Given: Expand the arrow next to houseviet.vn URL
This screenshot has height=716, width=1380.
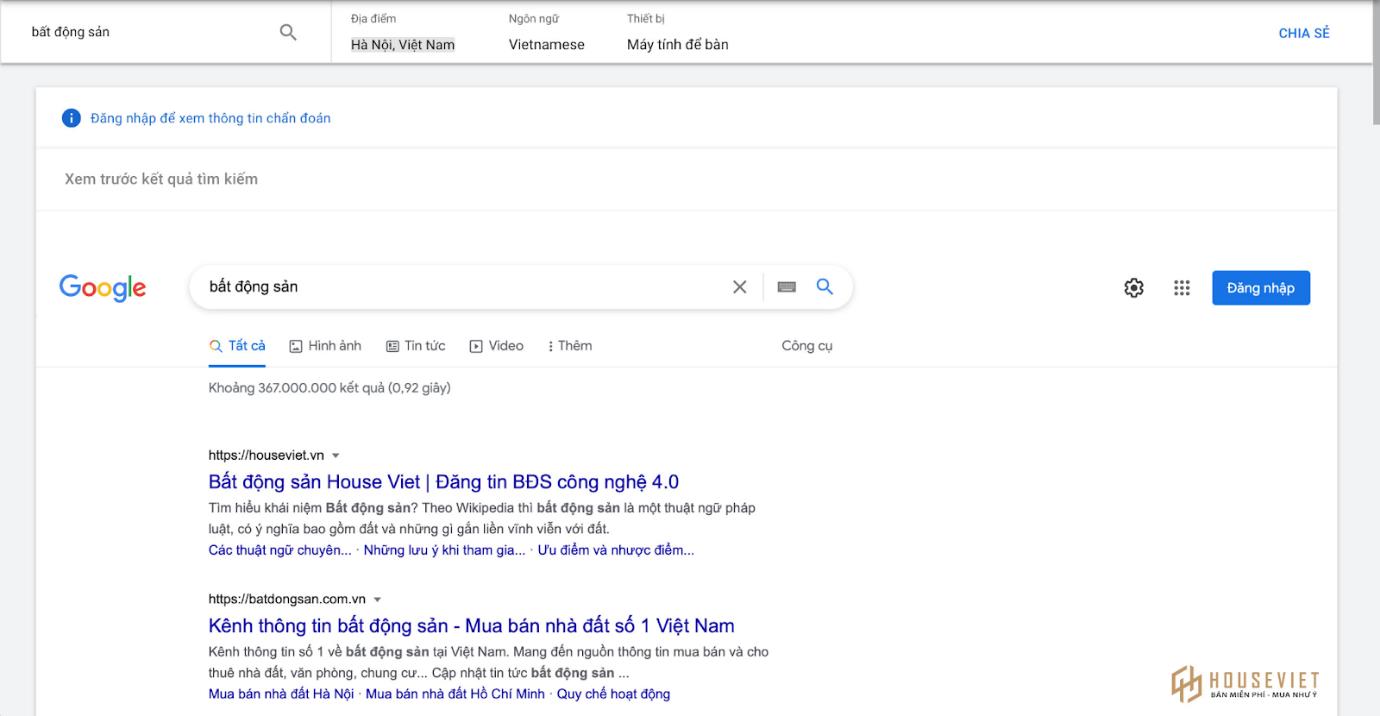Looking at the screenshot, I should click(336, 456).
